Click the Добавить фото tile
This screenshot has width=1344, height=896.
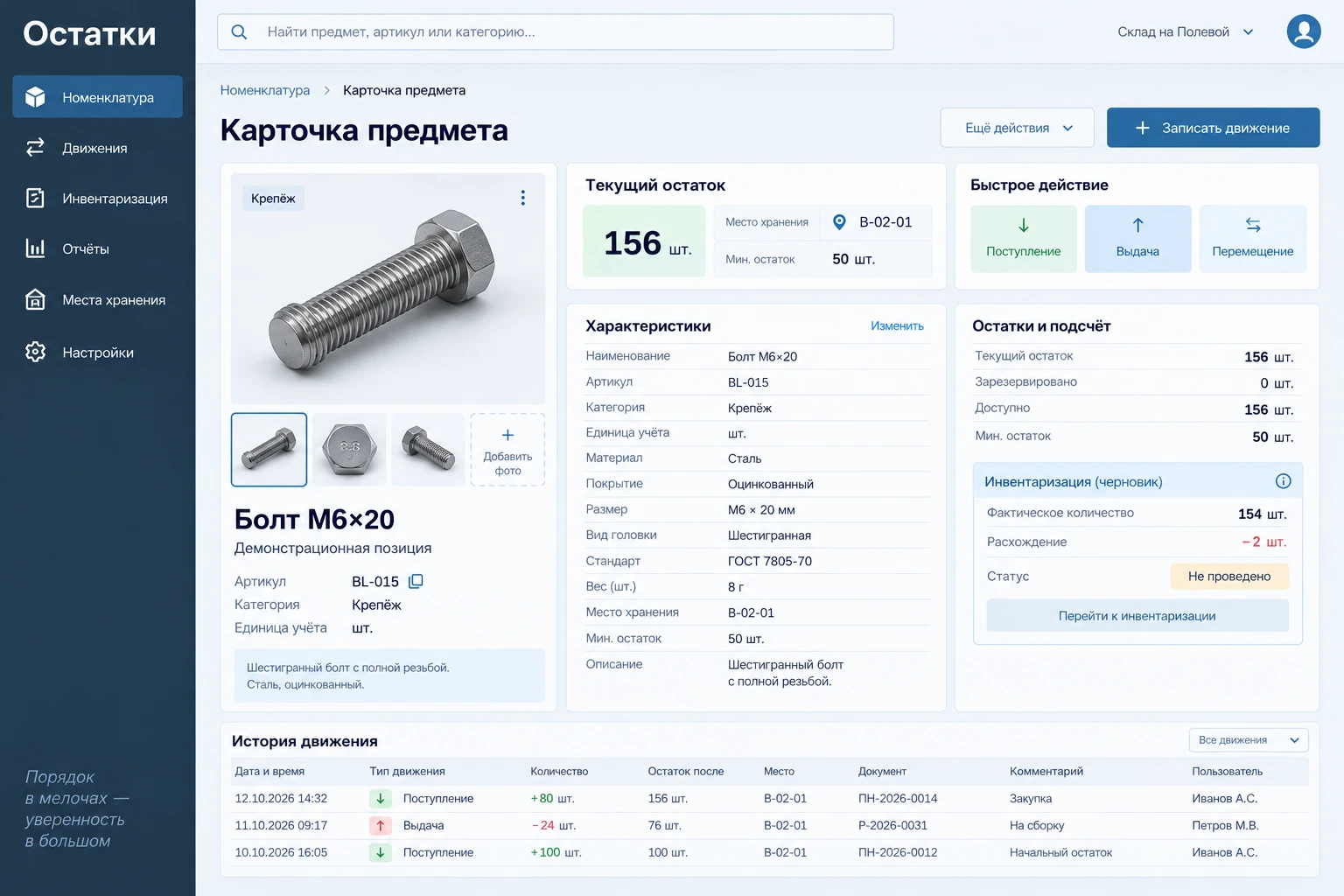[507, 450]
